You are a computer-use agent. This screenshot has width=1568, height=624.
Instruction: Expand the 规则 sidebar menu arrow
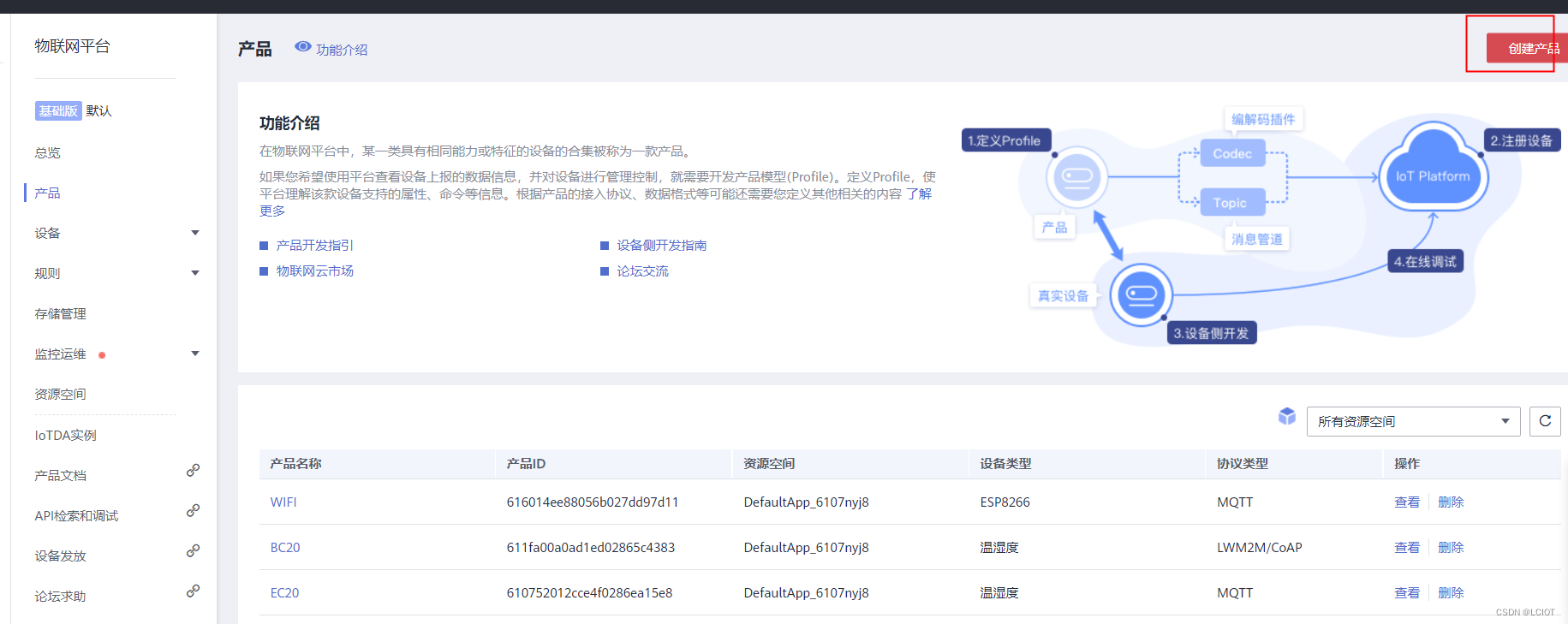(195, 273)
